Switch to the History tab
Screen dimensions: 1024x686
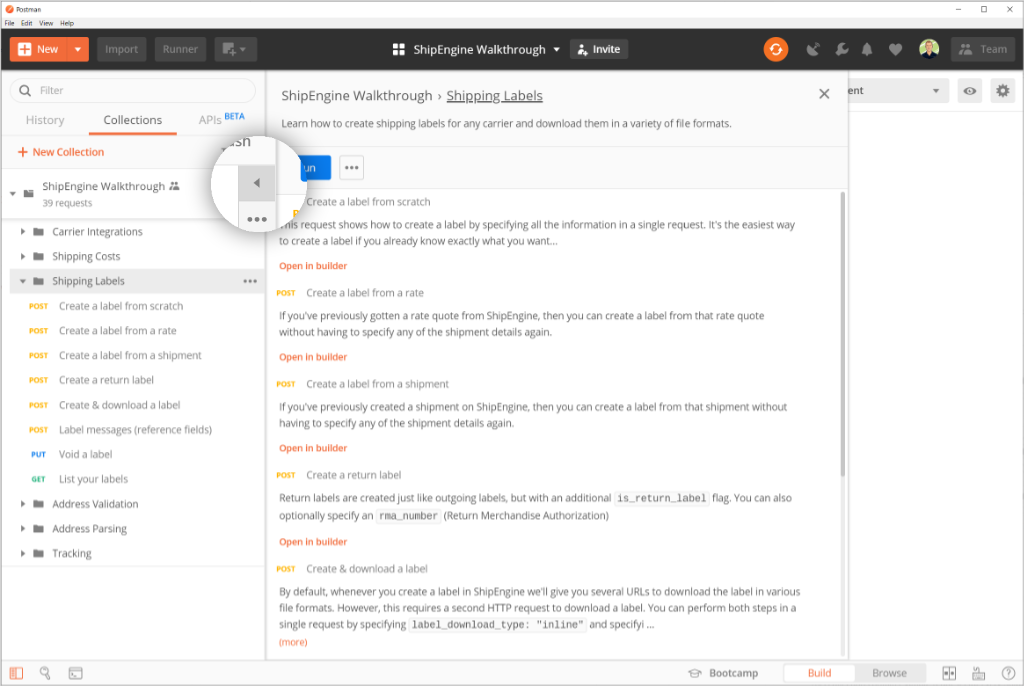[45, 120]
